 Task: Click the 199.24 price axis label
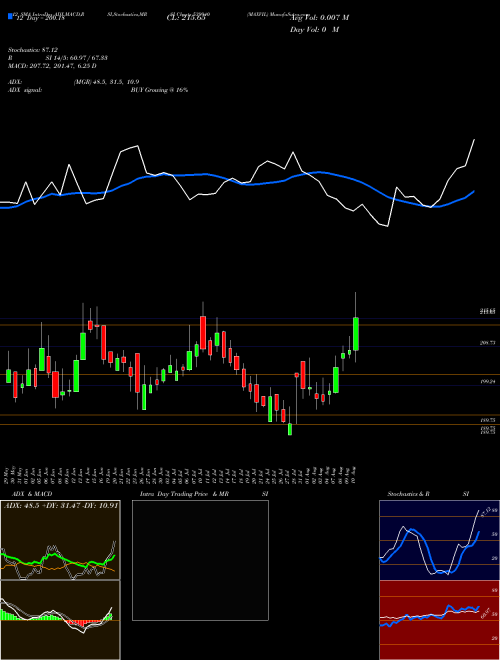point(487,381)
